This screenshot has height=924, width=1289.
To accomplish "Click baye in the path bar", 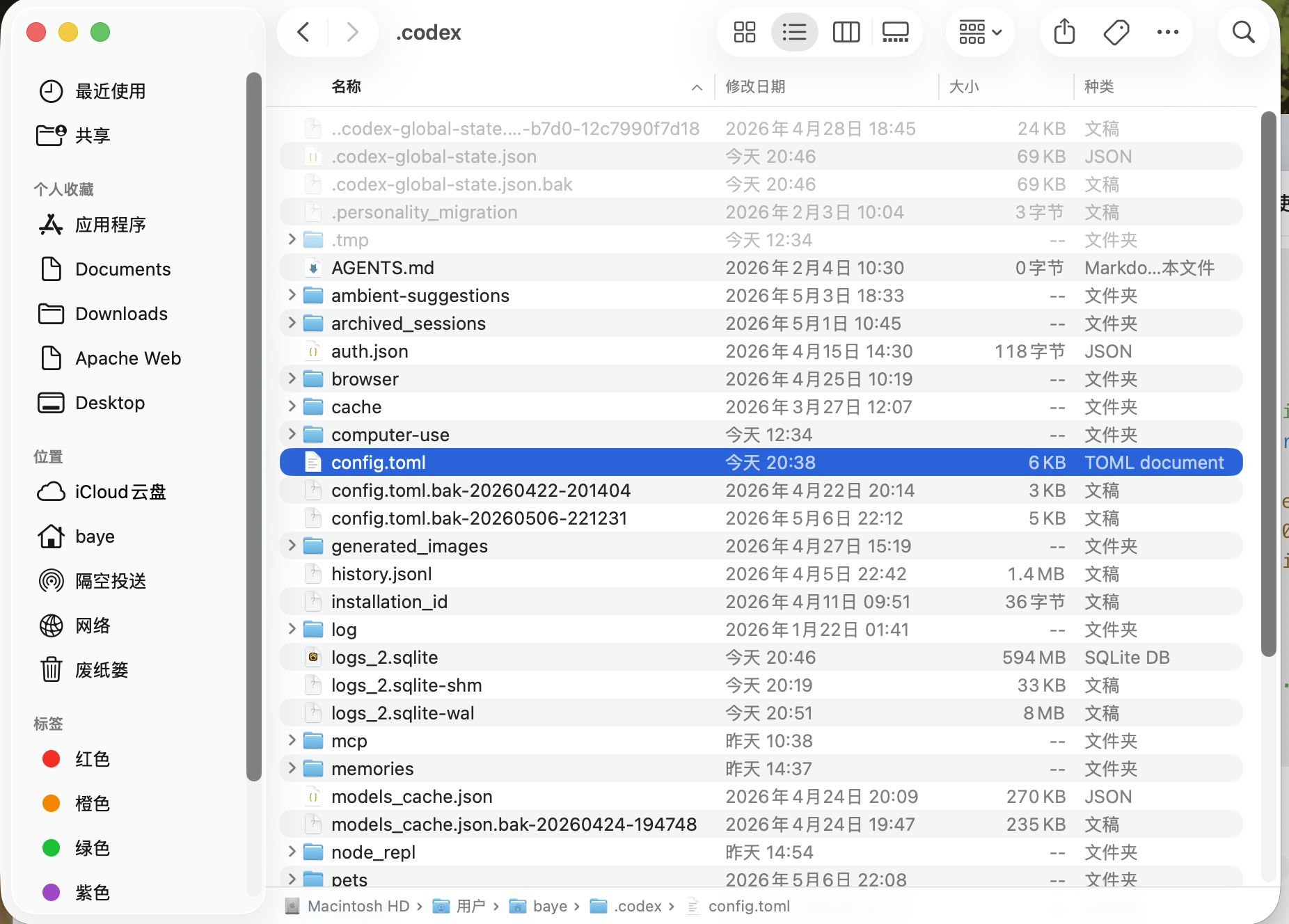I will 539,906.
